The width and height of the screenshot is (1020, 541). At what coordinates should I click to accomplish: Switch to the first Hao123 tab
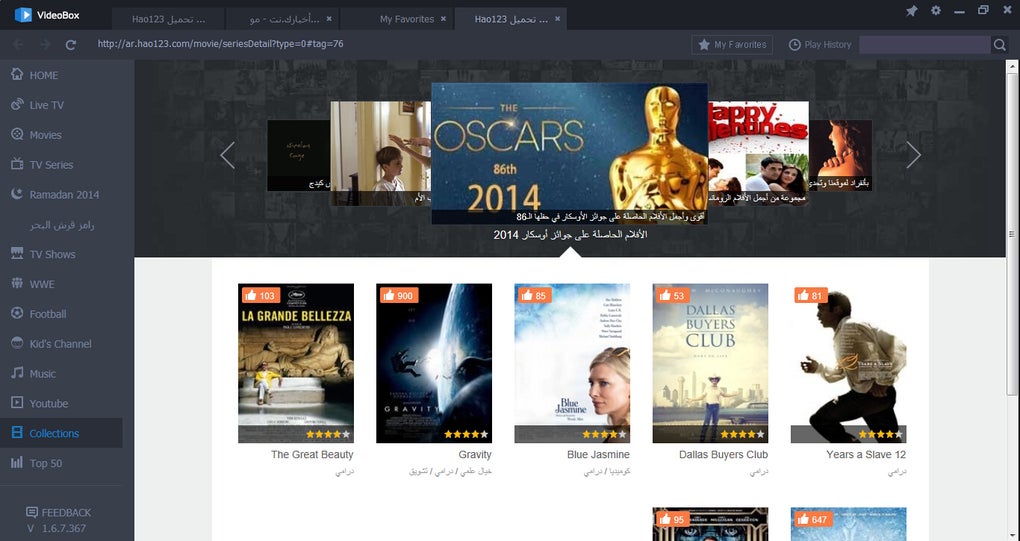point(168,19)
